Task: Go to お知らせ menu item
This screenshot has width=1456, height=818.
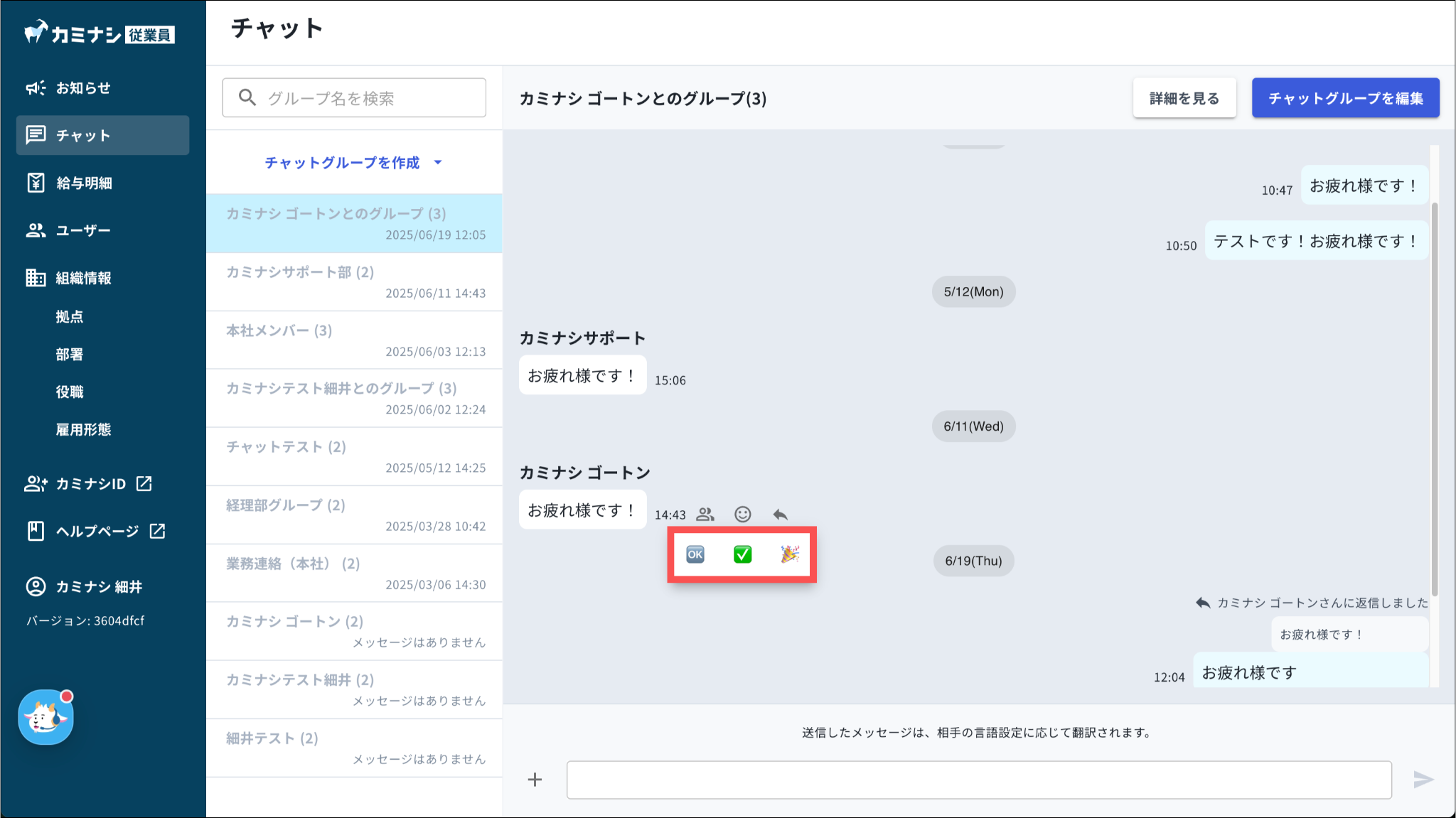Action: [x=83, y=88]
